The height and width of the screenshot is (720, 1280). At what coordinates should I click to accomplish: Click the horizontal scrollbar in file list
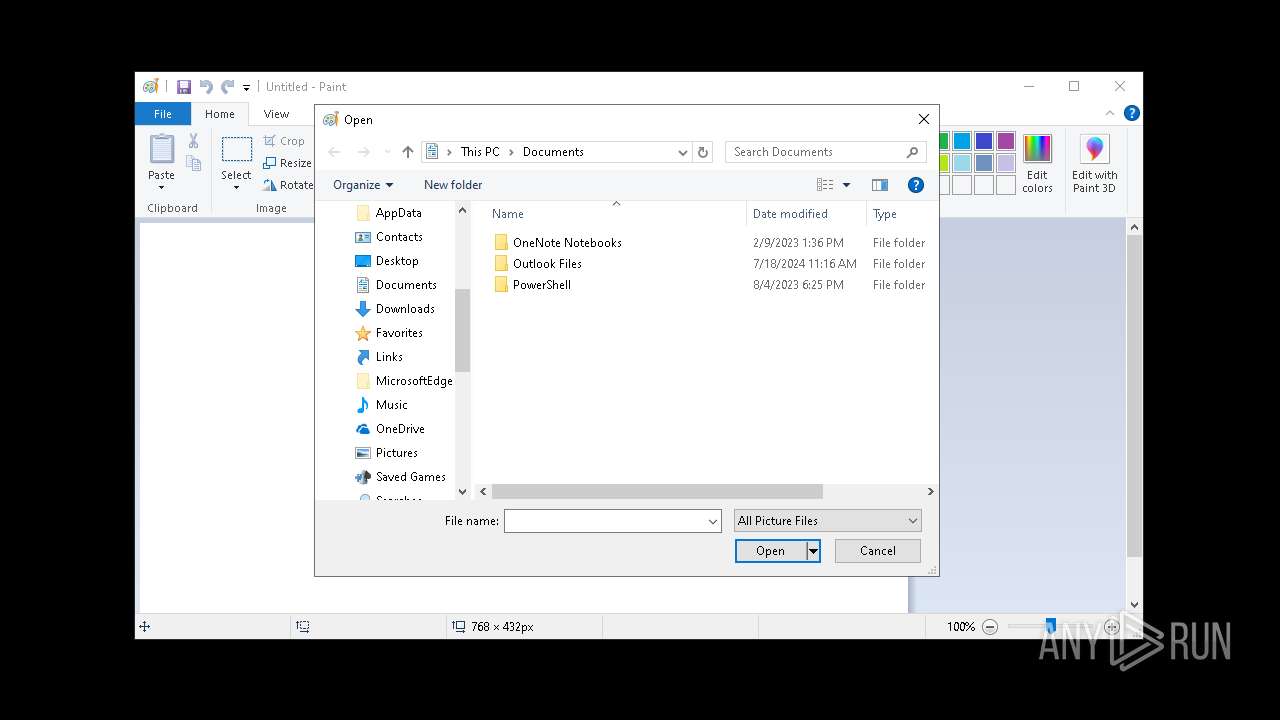657,492
